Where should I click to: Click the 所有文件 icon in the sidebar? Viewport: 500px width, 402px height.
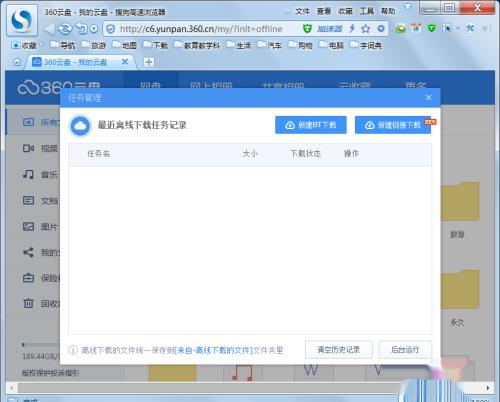(28, 122)
